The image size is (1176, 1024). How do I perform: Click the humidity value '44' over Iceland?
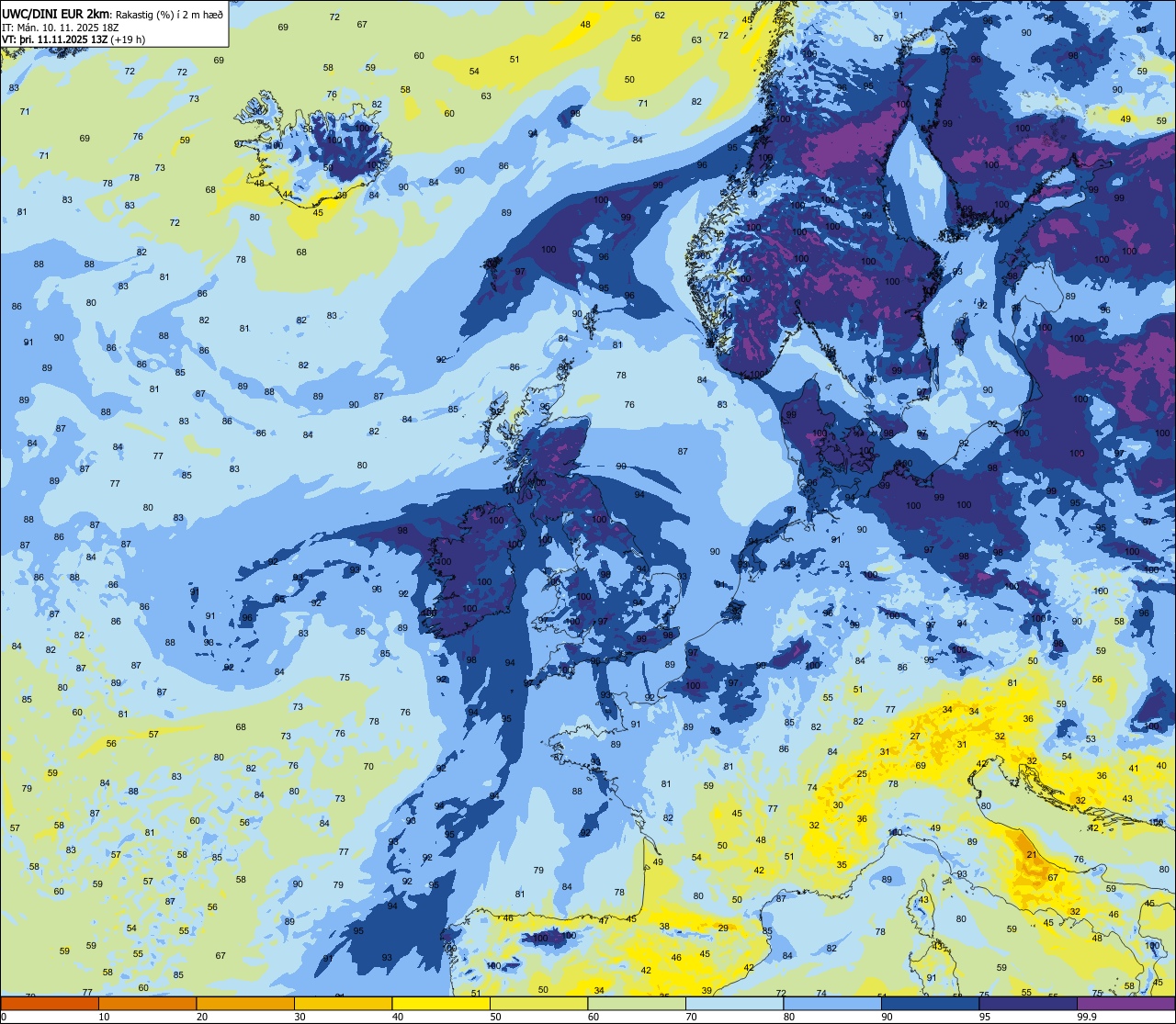pos(288,195)
